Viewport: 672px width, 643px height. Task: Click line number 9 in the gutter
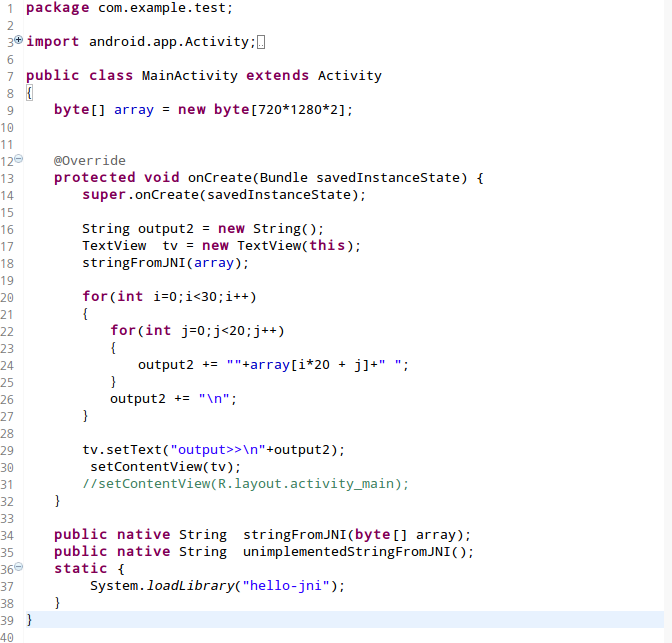[10, 111]
